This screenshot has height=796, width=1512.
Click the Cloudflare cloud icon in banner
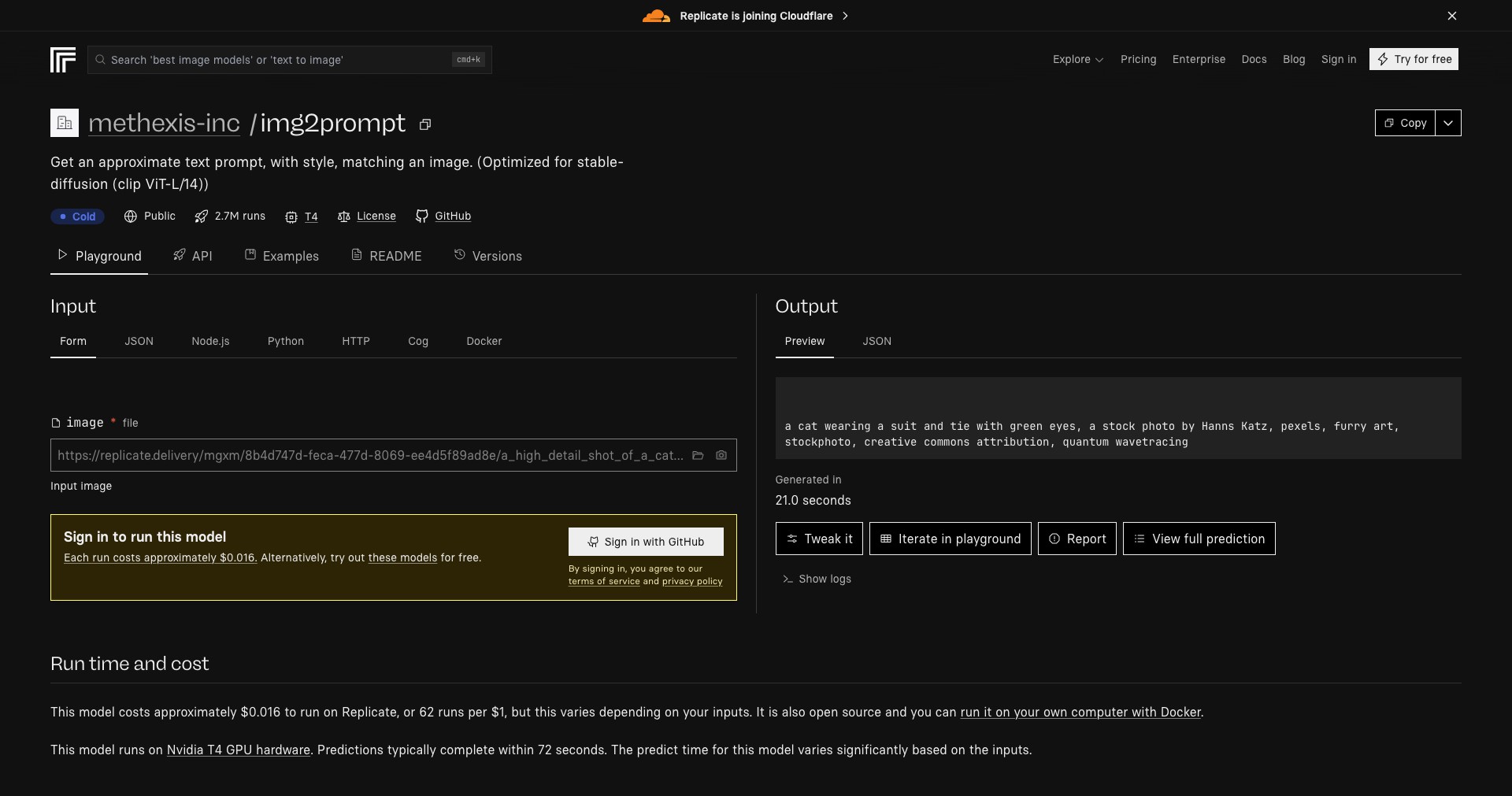(x=656, y=16)
